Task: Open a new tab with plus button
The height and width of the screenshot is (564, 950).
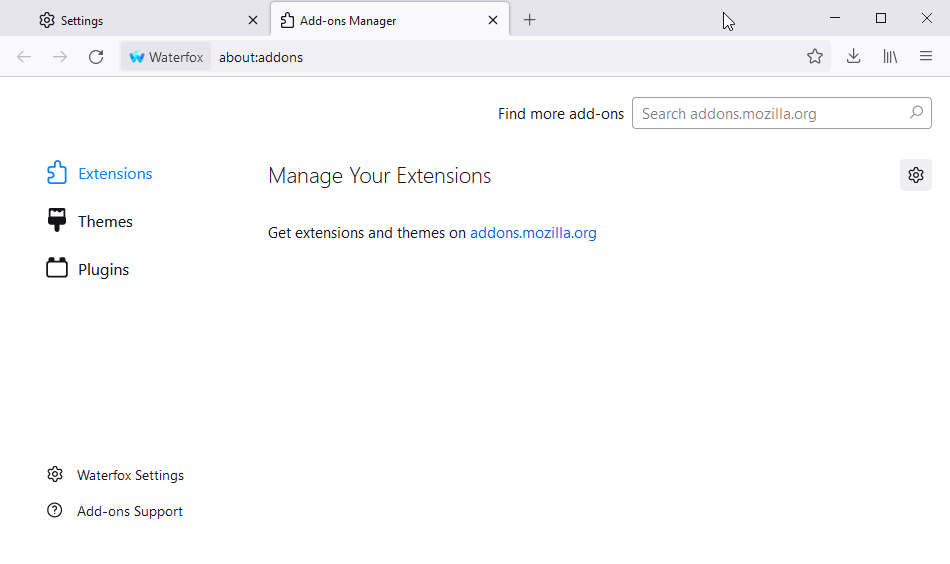Action: pyautogui.click(x=530, y=20)
